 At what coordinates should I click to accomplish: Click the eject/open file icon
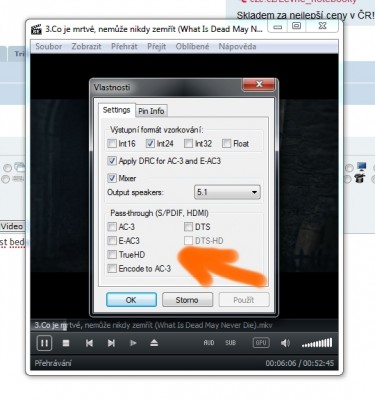tap(154, 343)
